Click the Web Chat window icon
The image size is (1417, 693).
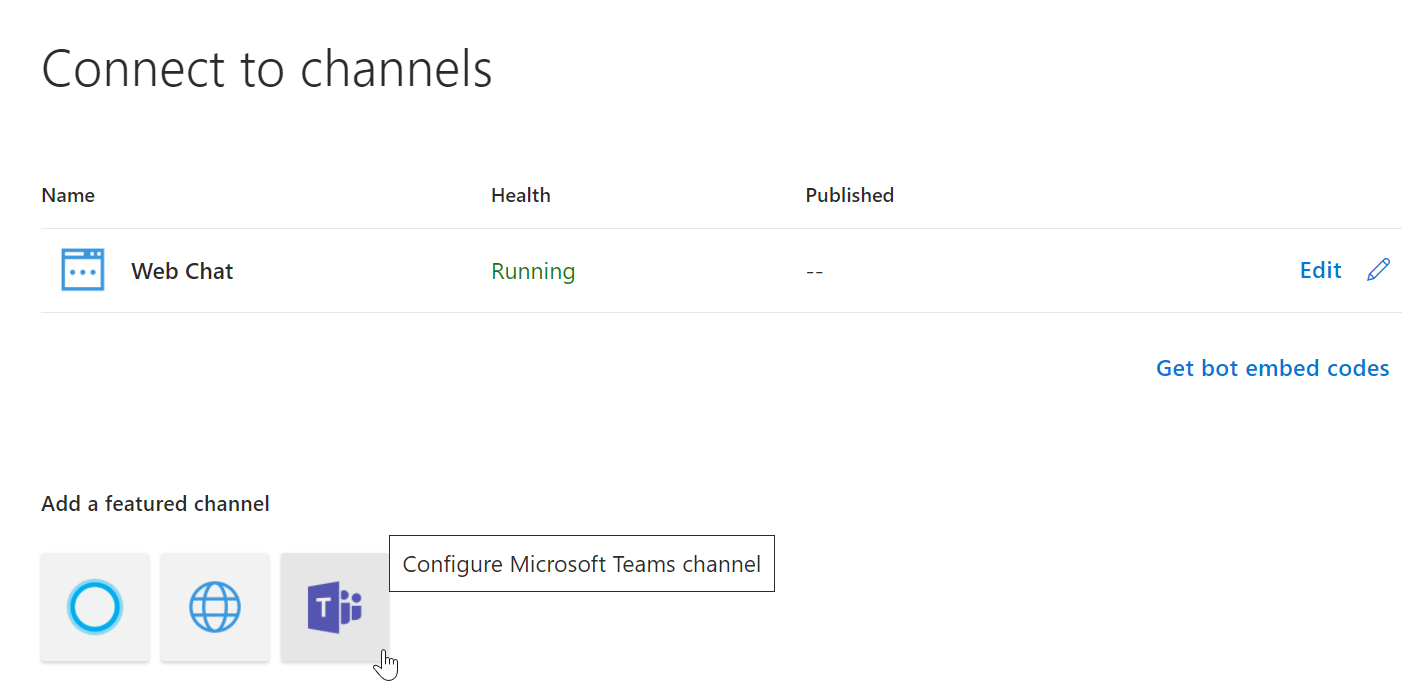click(82, 271)
